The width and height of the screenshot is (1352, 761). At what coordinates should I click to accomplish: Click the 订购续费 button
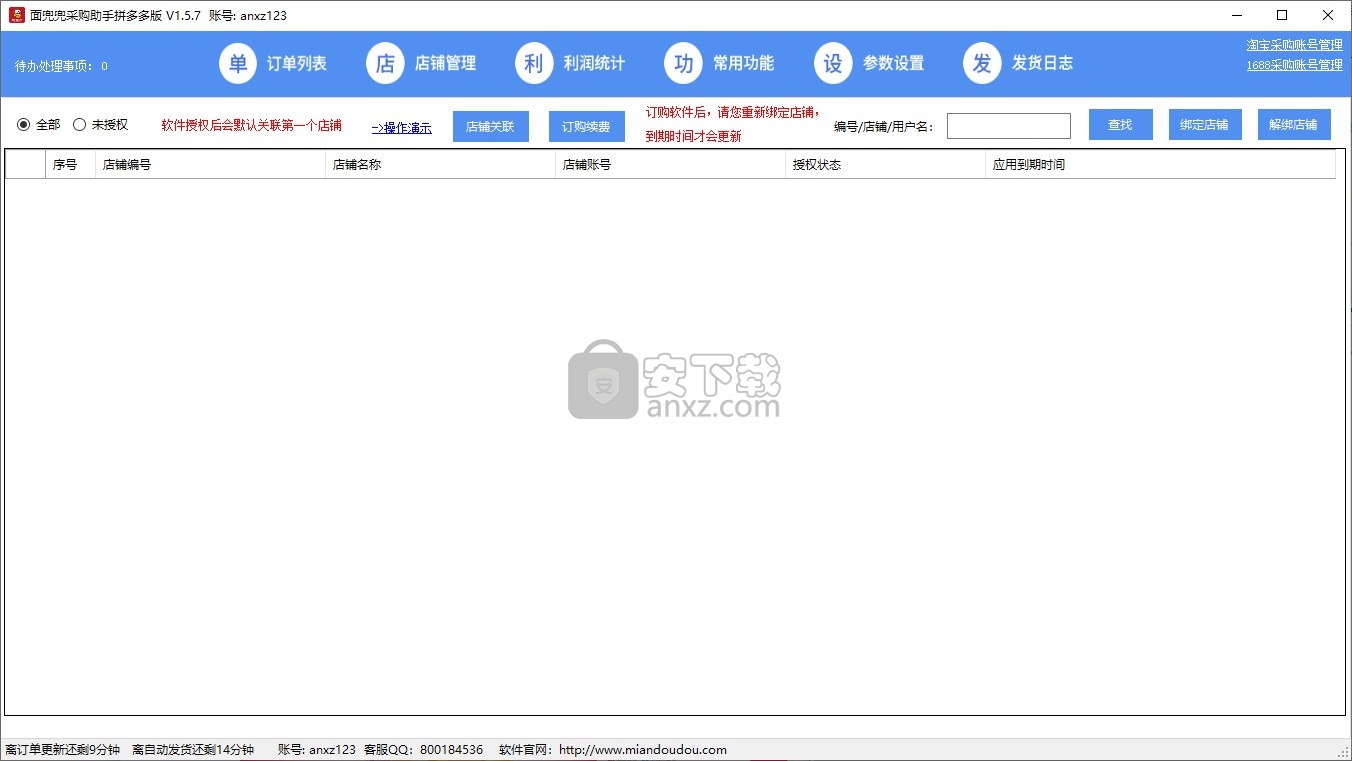coord(586,126)
